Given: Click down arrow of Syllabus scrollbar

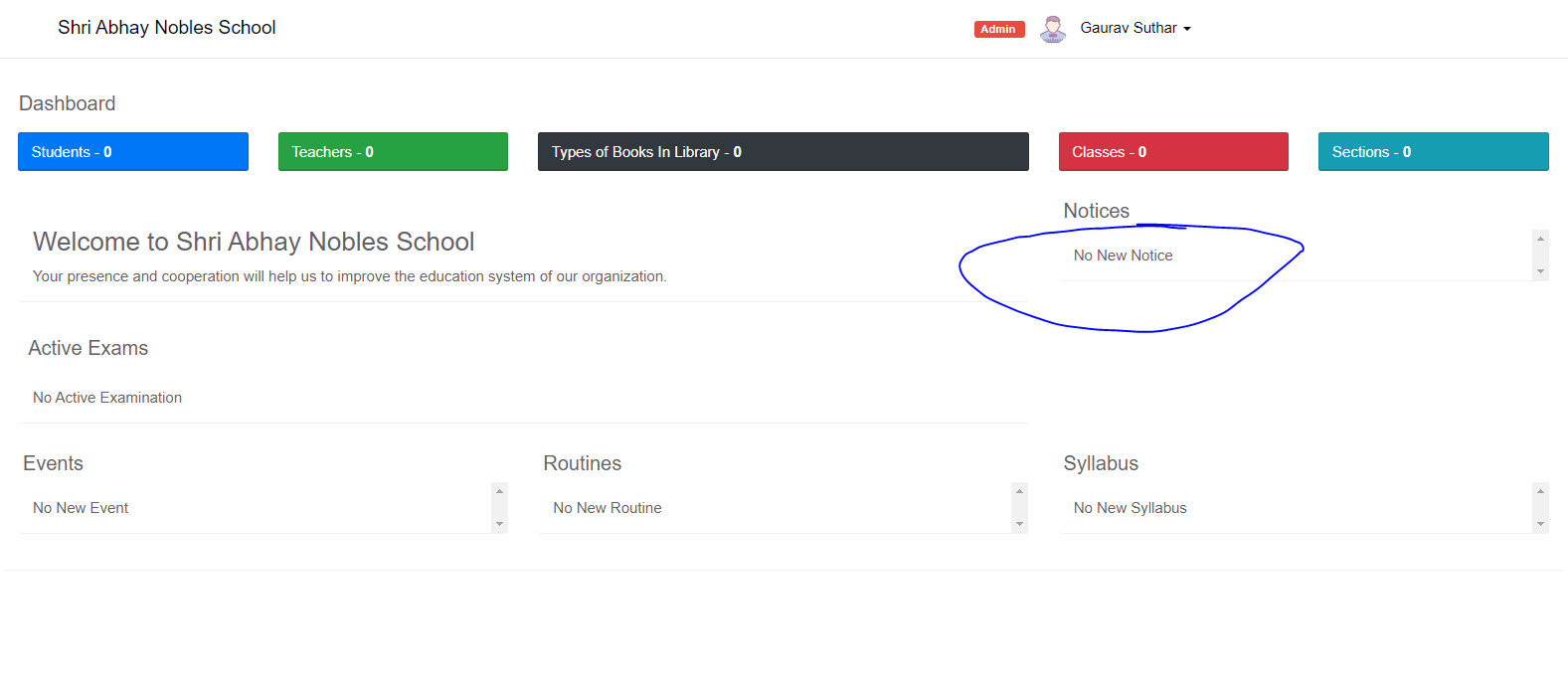Looking at the screenshot, I should (x=1541, y=524).
